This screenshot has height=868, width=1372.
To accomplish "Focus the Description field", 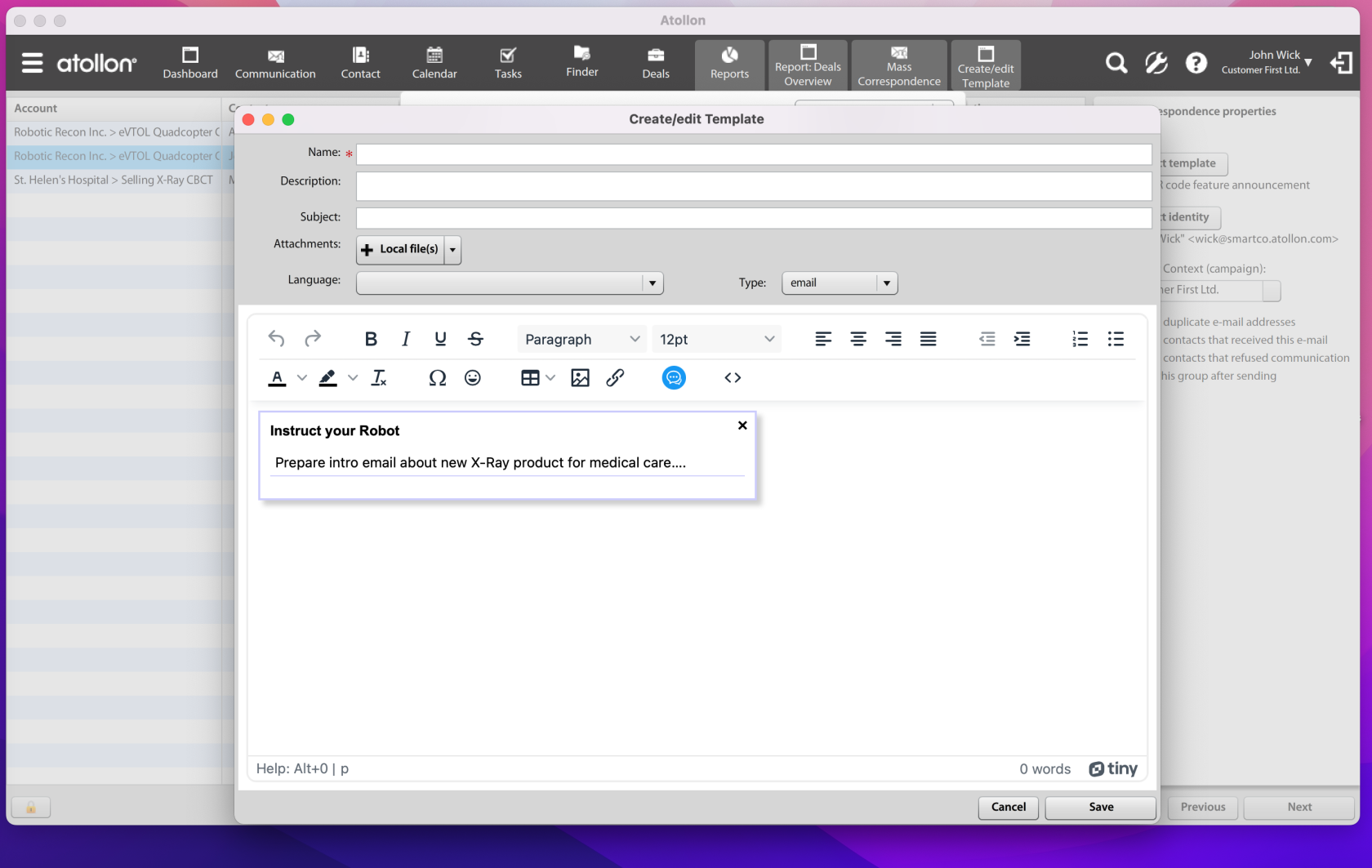I will click(754, 186).
